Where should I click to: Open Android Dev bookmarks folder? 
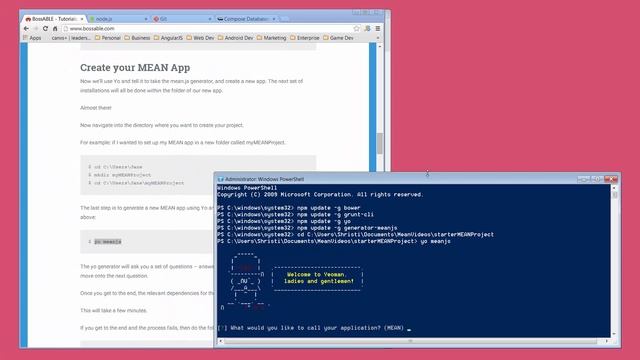236,38
